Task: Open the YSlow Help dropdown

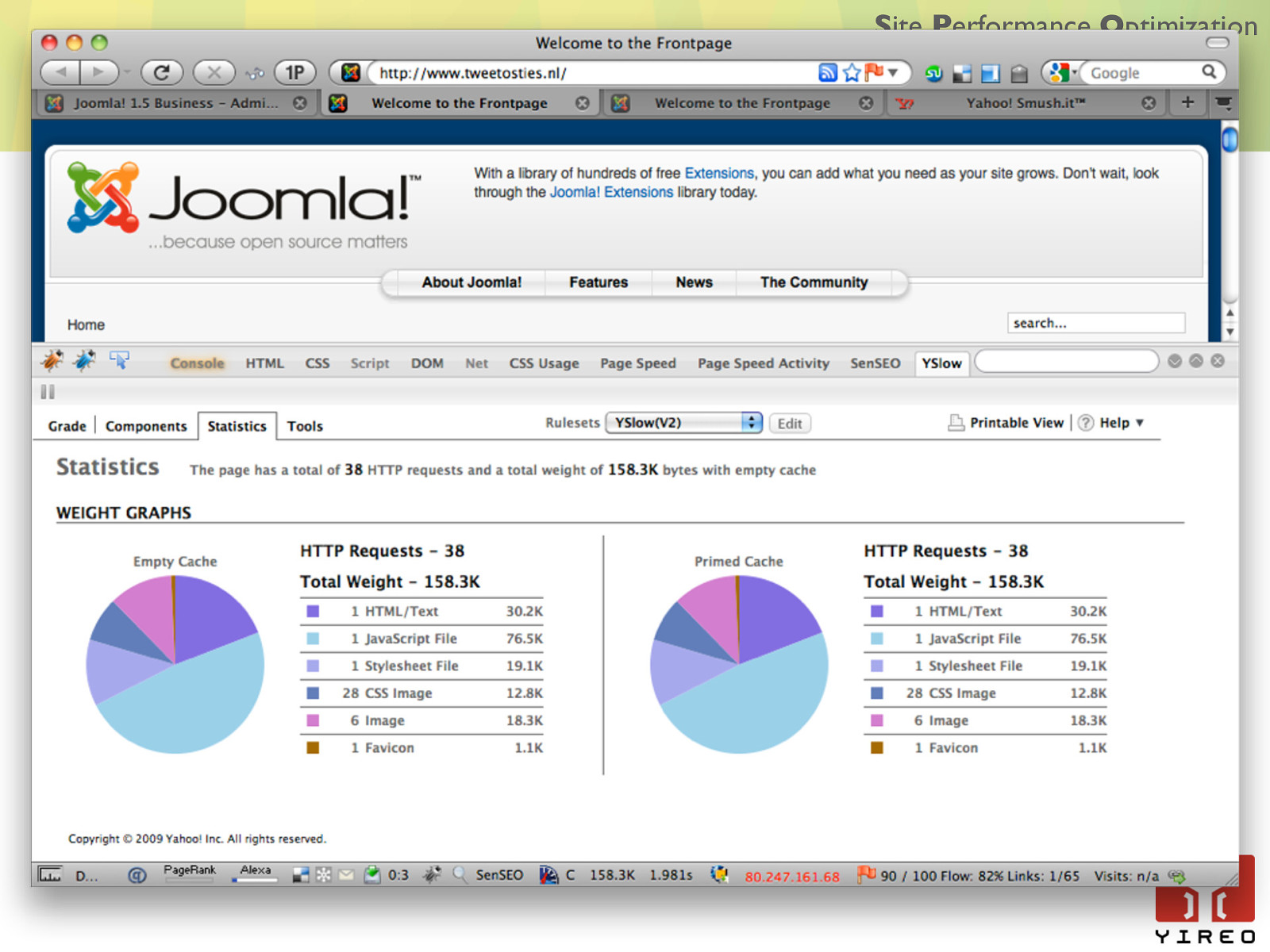Action: [1111, 423]
